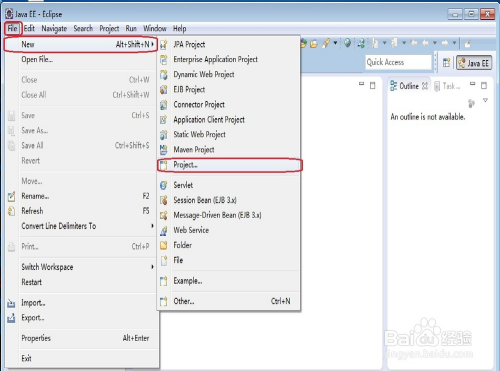The height and width of the screenshot is (371, 500).
Task: Click the Export icon in File menu
Action: (x=11, y=318)
